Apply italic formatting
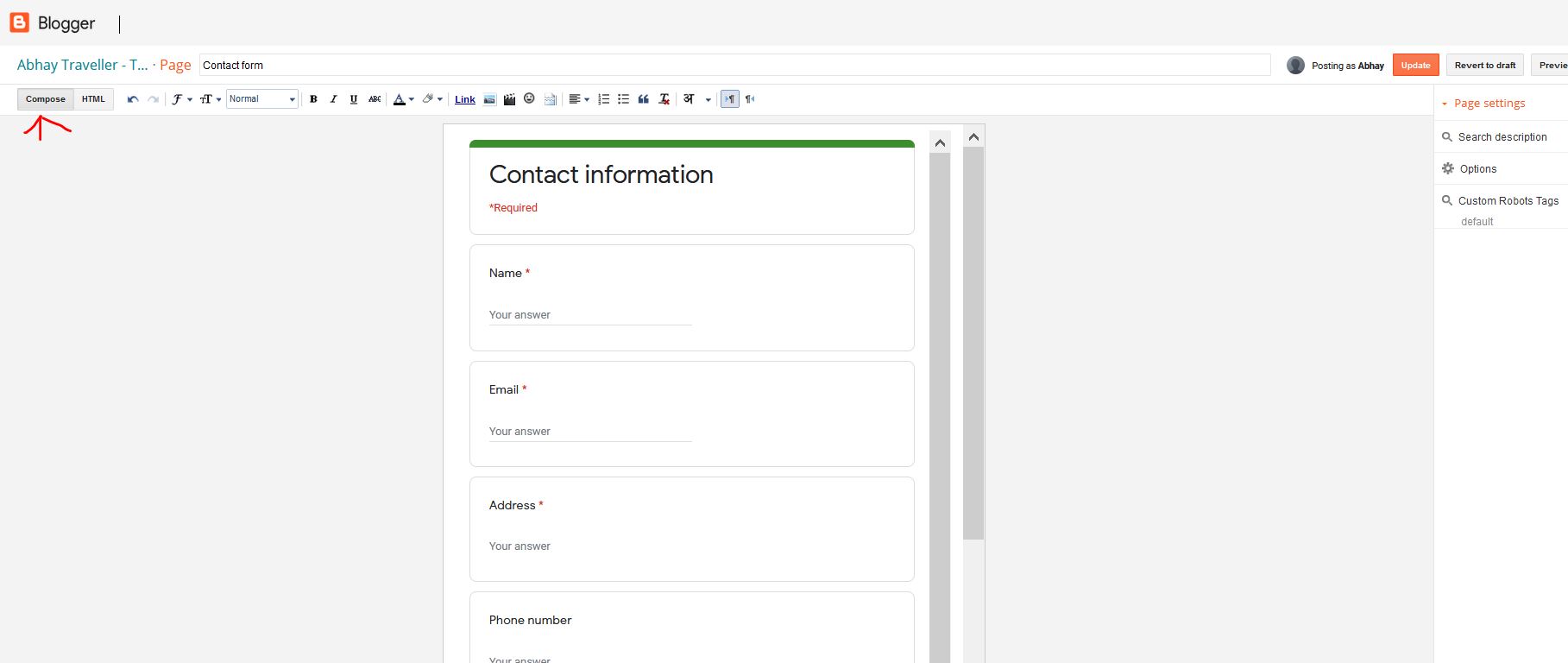This screenshot has width=1568, height=663. click(x=333, y=99)
